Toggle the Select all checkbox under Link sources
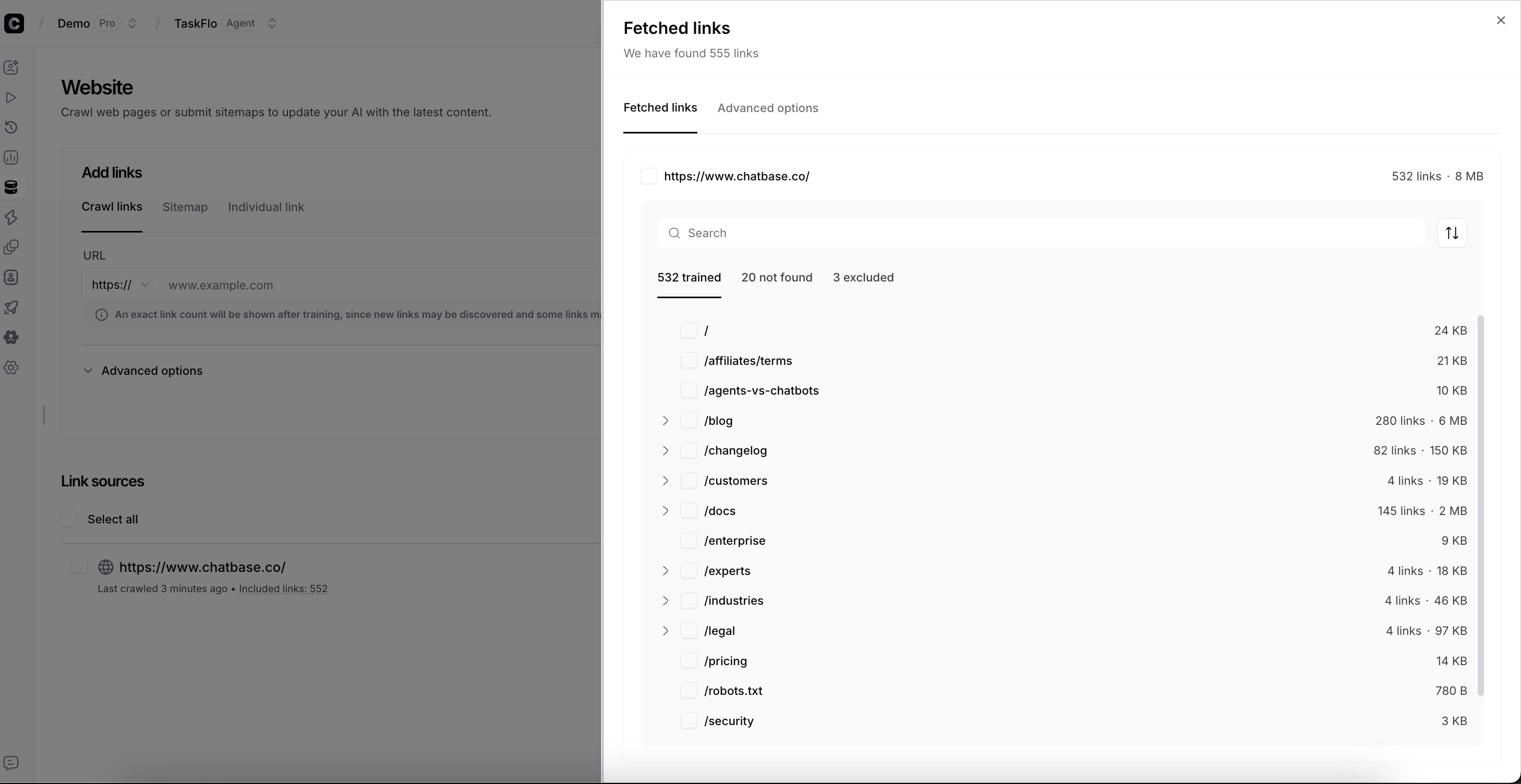 coord(69,520)
